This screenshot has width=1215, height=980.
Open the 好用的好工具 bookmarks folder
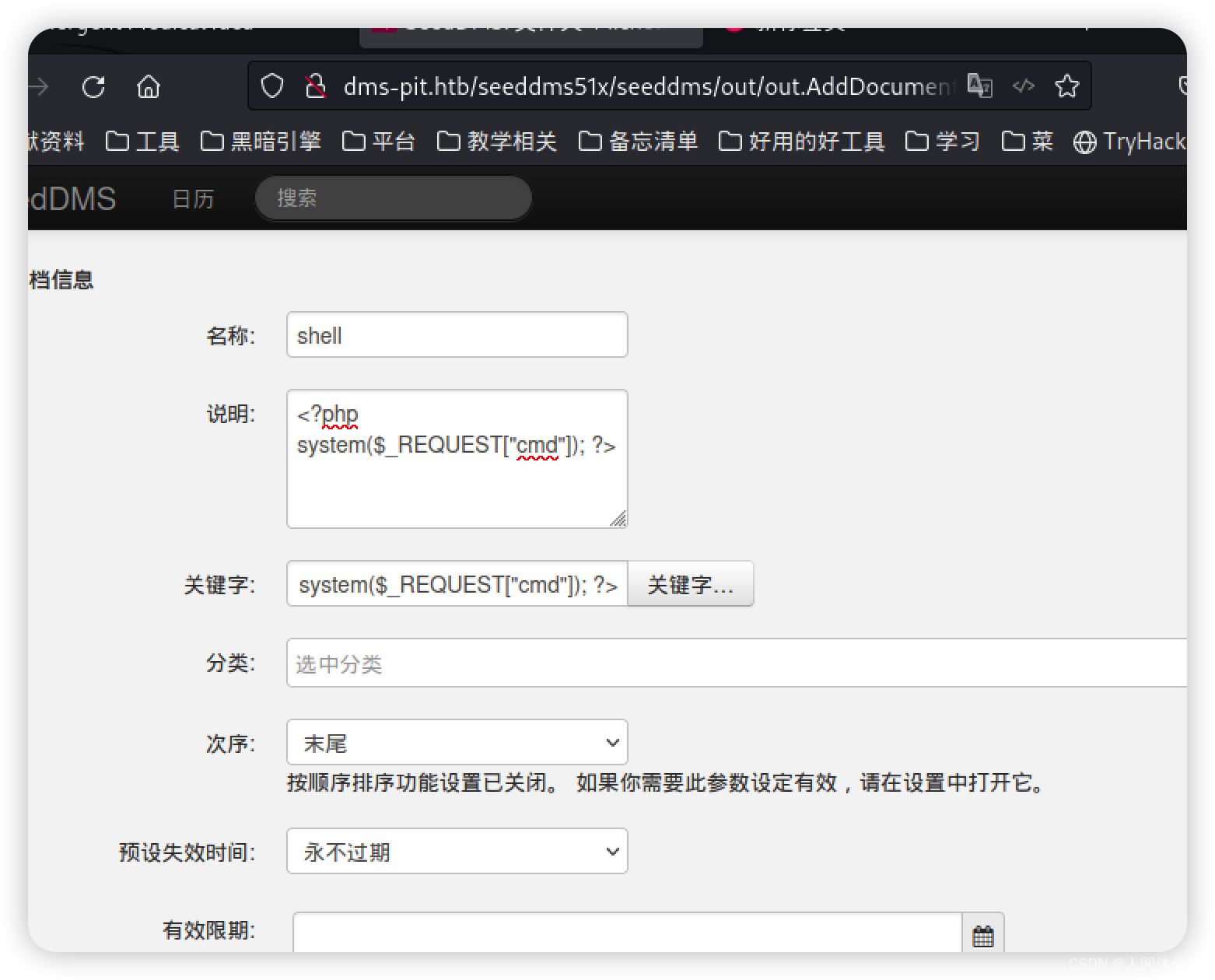coord(801,141)
